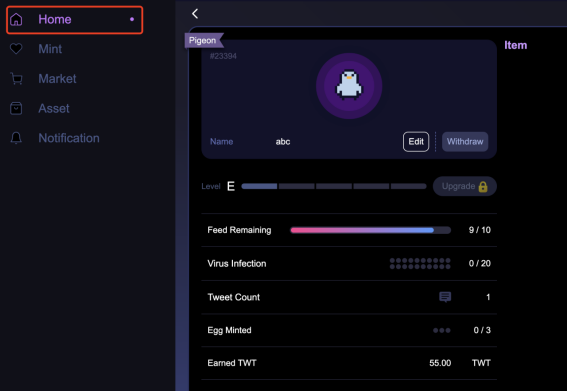Click the Virus Infection label
The width and height of the screenshot is (567, 391).
[x=237, y=263]
